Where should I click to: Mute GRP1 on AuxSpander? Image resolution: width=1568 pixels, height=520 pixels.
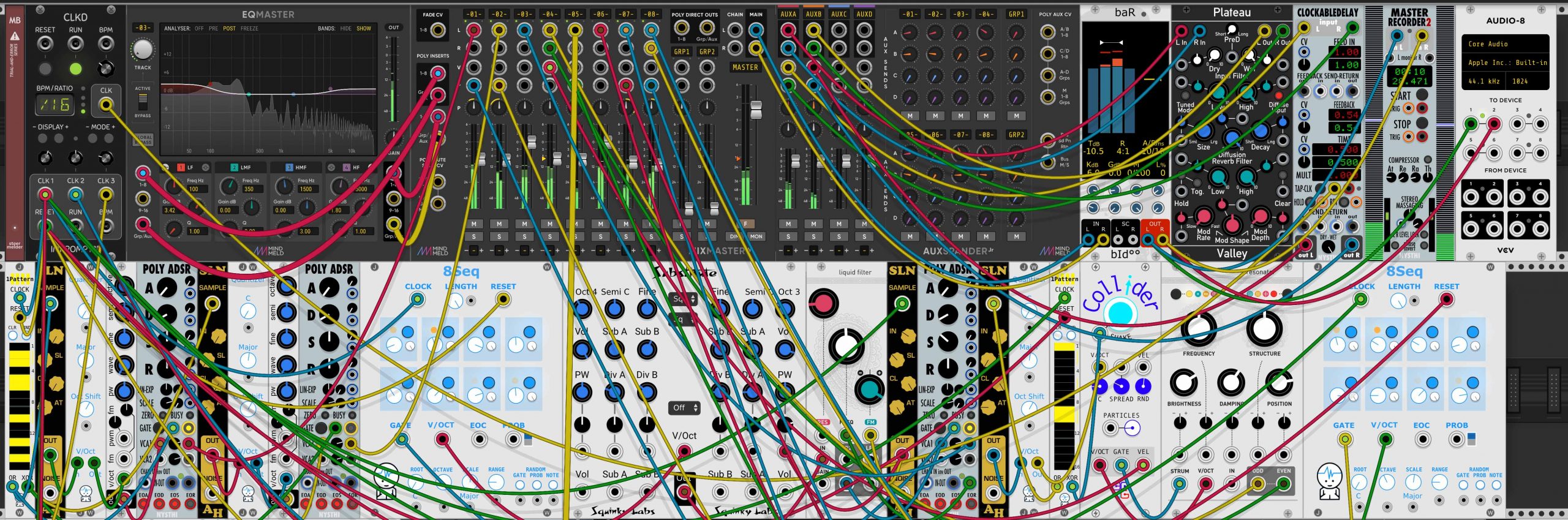coord(1017,116)
